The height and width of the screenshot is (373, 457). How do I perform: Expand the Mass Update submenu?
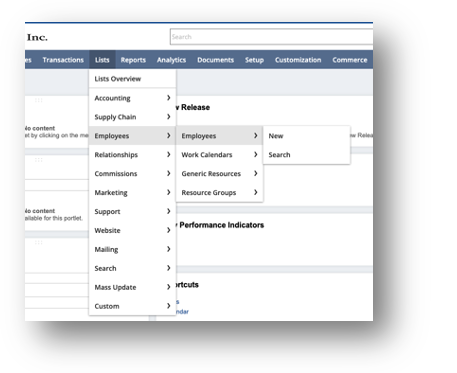tap(132, 287)
